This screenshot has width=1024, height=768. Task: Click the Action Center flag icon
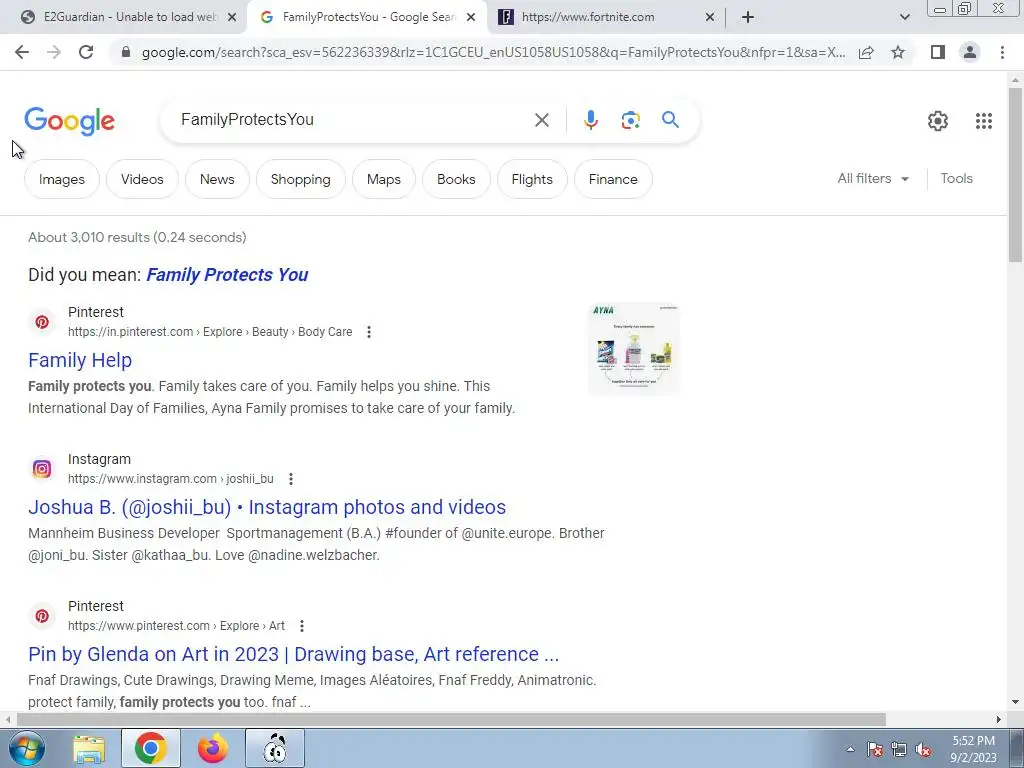(874, 750)
